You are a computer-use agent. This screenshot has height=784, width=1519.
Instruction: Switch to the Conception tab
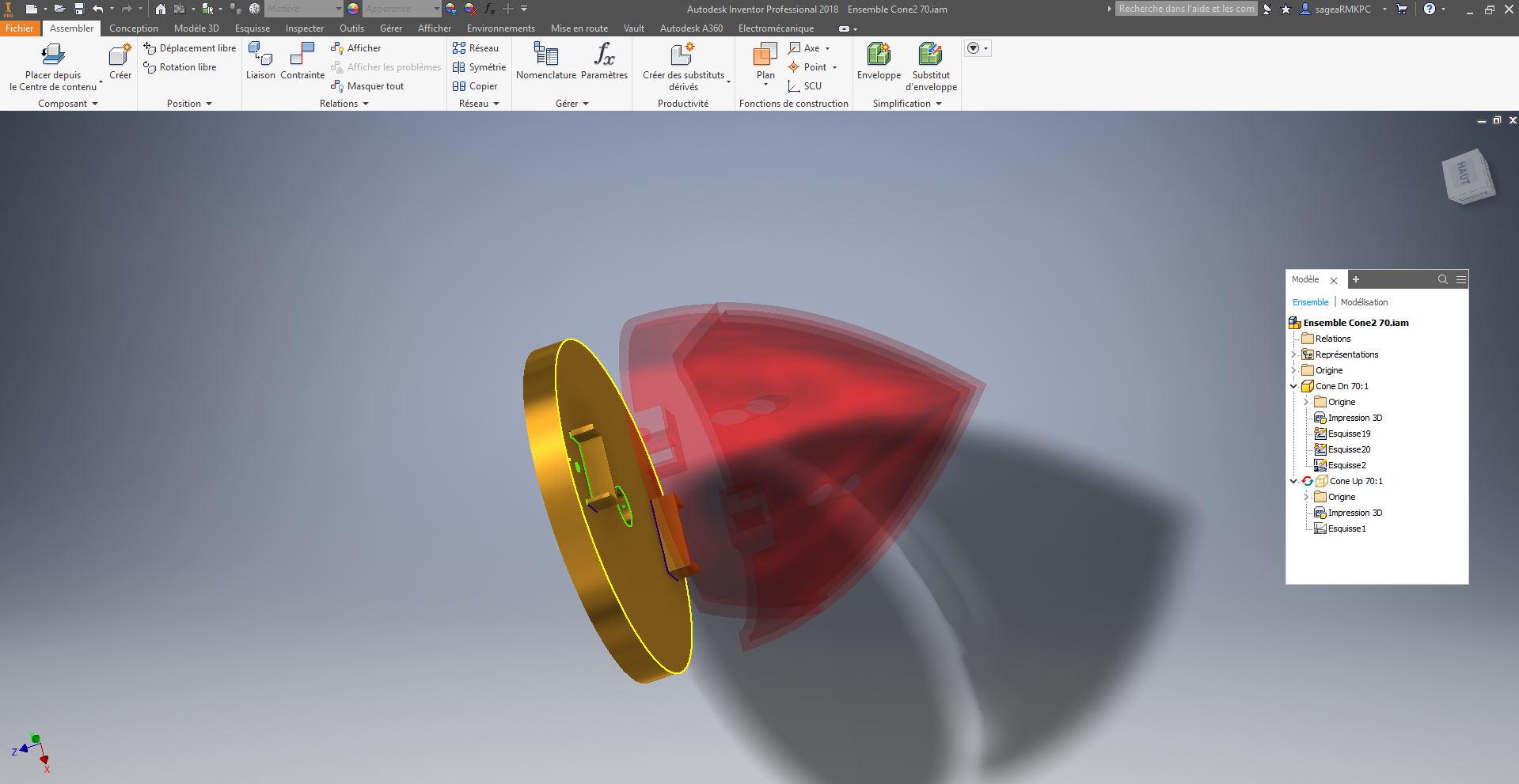pos(134,28)
